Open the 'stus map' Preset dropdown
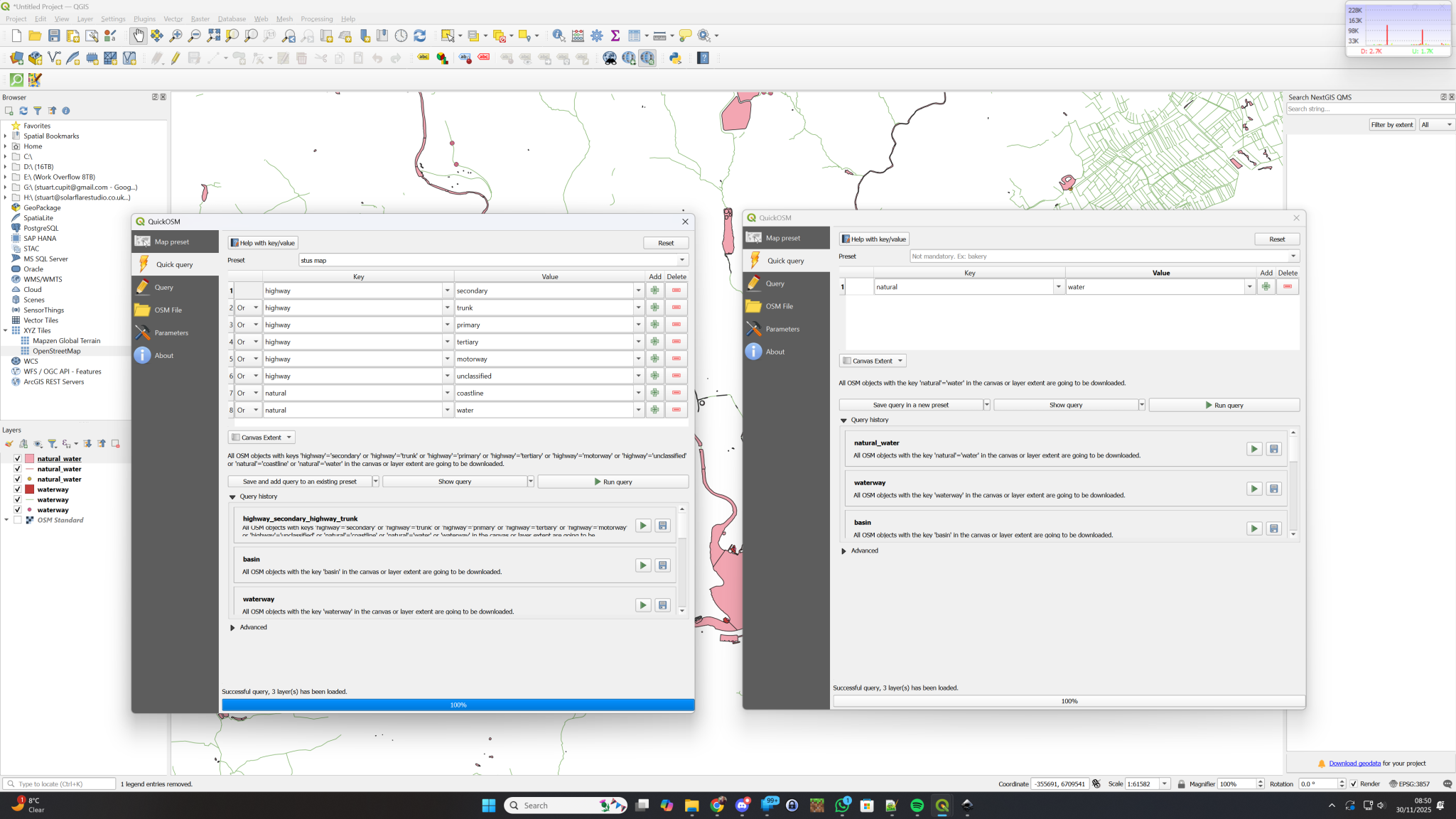The width and height of the screenshot is (1456, 819). coord(682,260)
